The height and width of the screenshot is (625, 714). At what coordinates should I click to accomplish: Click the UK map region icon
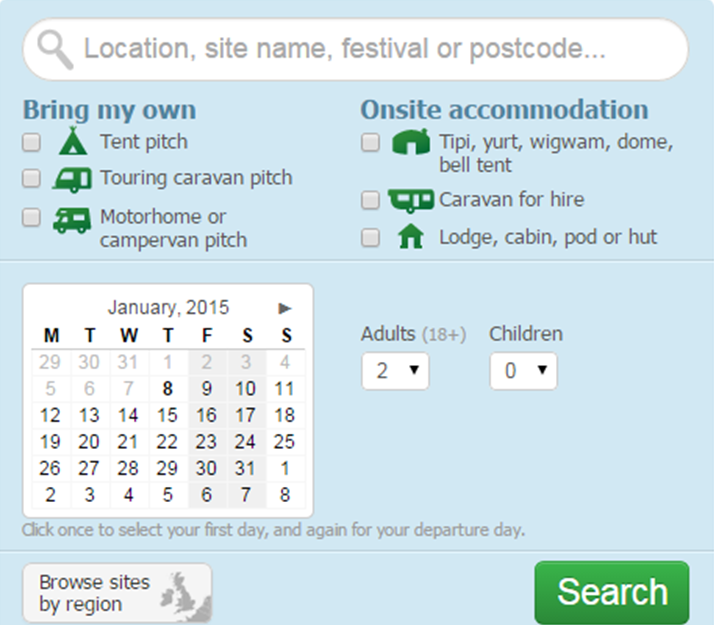coord(186,594)
